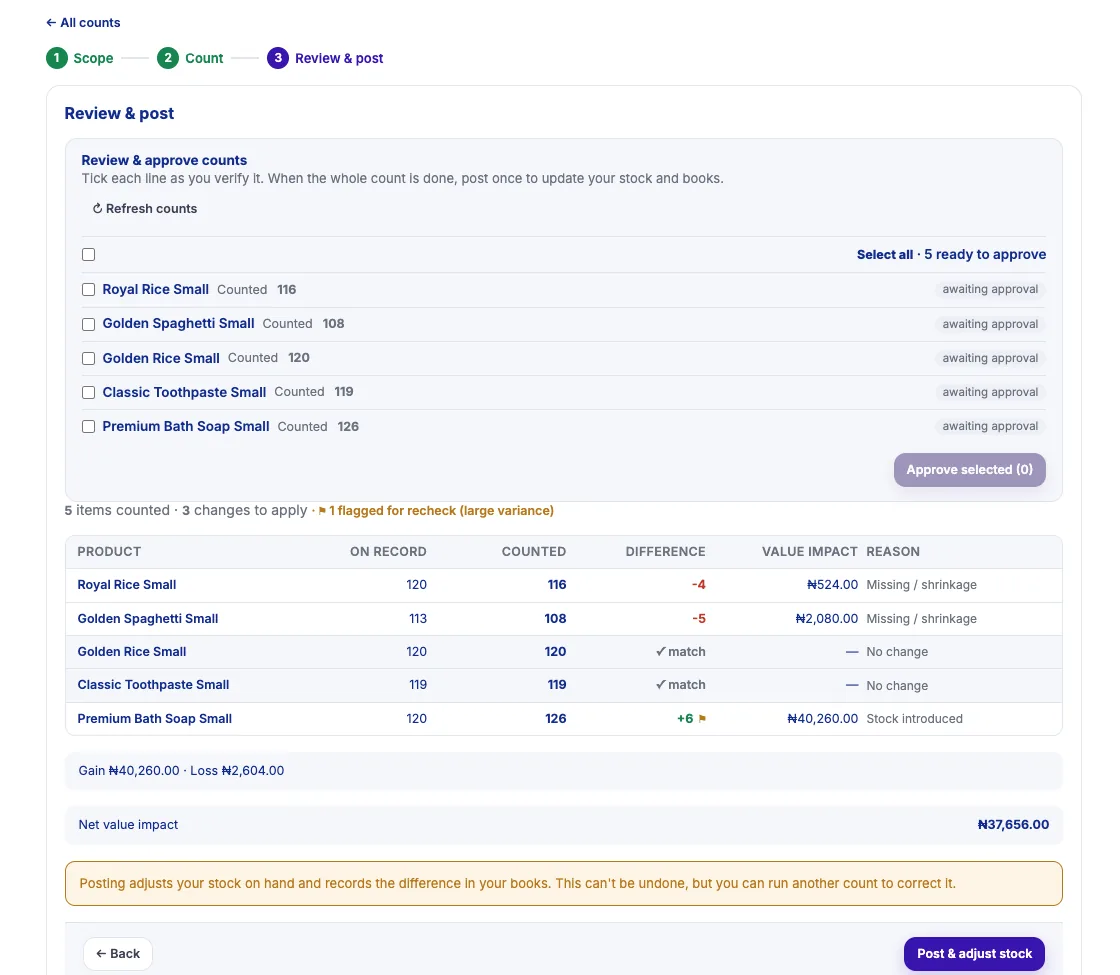
Task: Click Golden Rice Small in approval list
Action: 161,358
